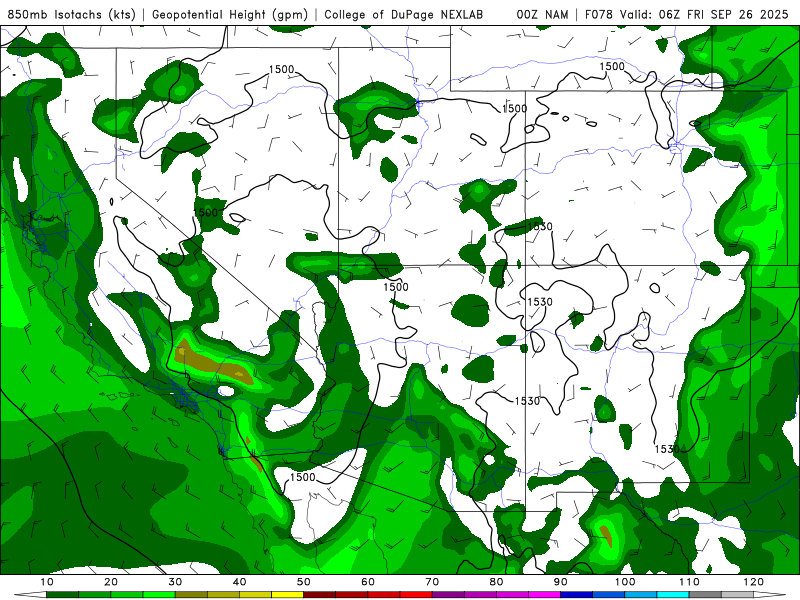This screenshot has height=600, width=800.
Task: Click the '80' legend scale label
Action: (496, 582)
